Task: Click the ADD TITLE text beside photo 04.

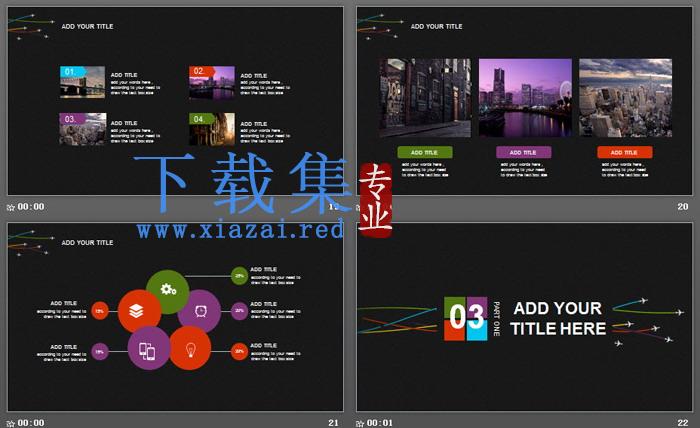Action: pyautogui.click(x=254, y=124)
